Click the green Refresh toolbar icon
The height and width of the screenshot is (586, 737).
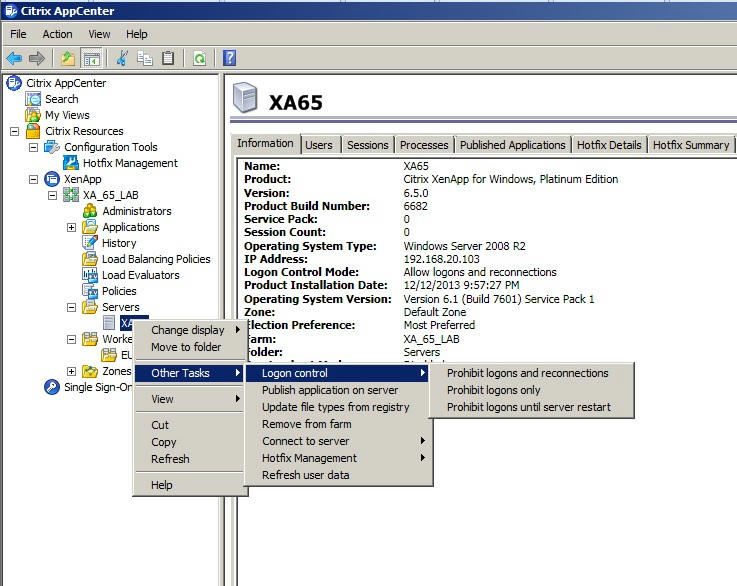point(200,58)
